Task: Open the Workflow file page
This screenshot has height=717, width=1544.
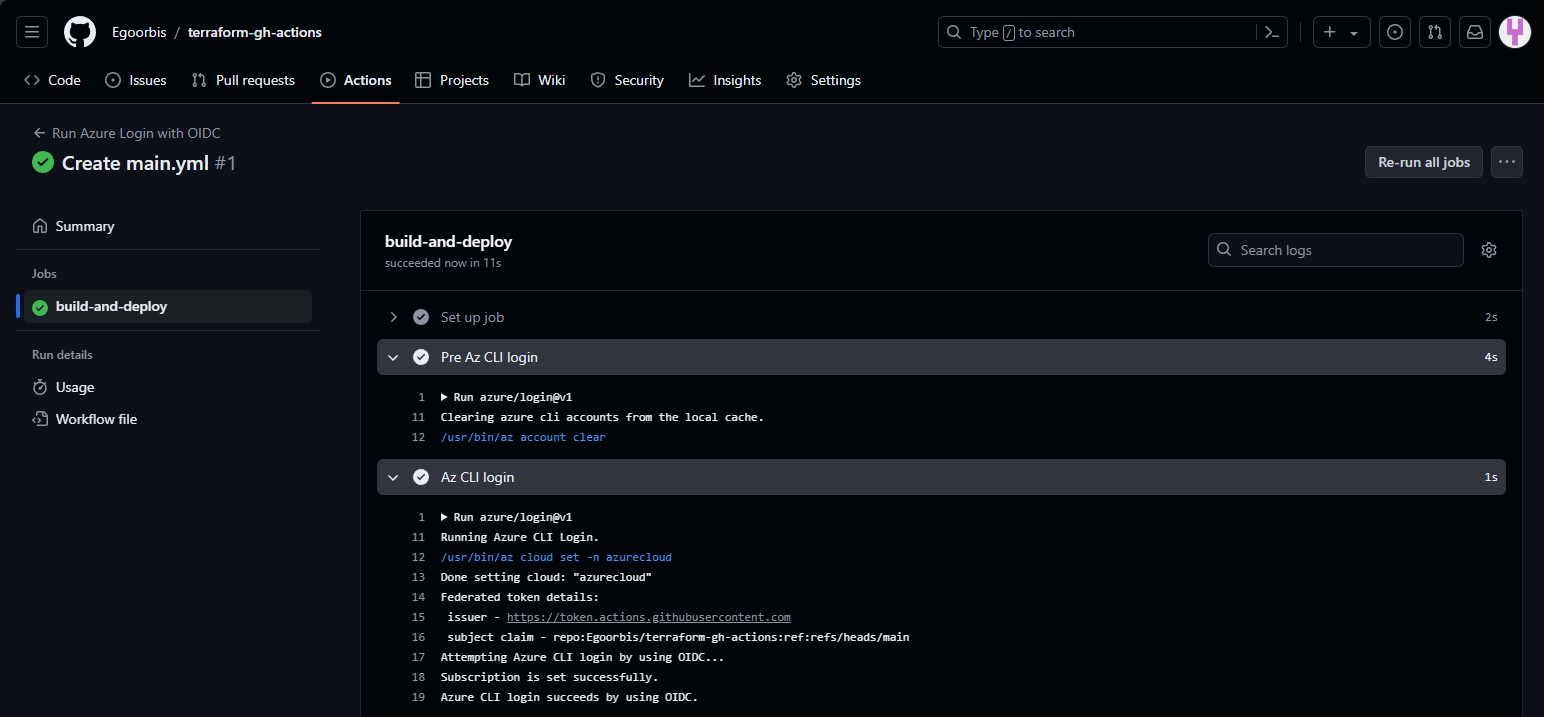Action: pos(96,419)
